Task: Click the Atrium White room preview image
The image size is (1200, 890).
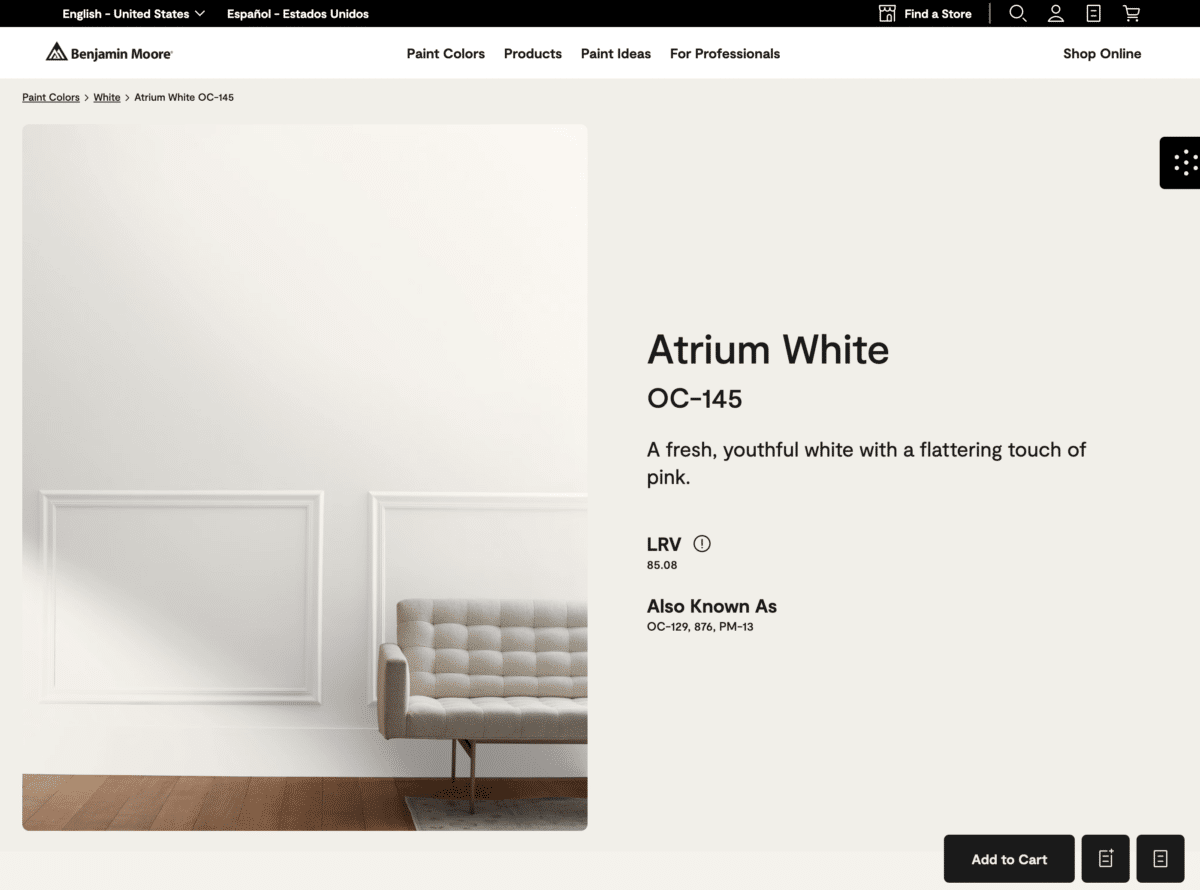Action: point(305,477)
